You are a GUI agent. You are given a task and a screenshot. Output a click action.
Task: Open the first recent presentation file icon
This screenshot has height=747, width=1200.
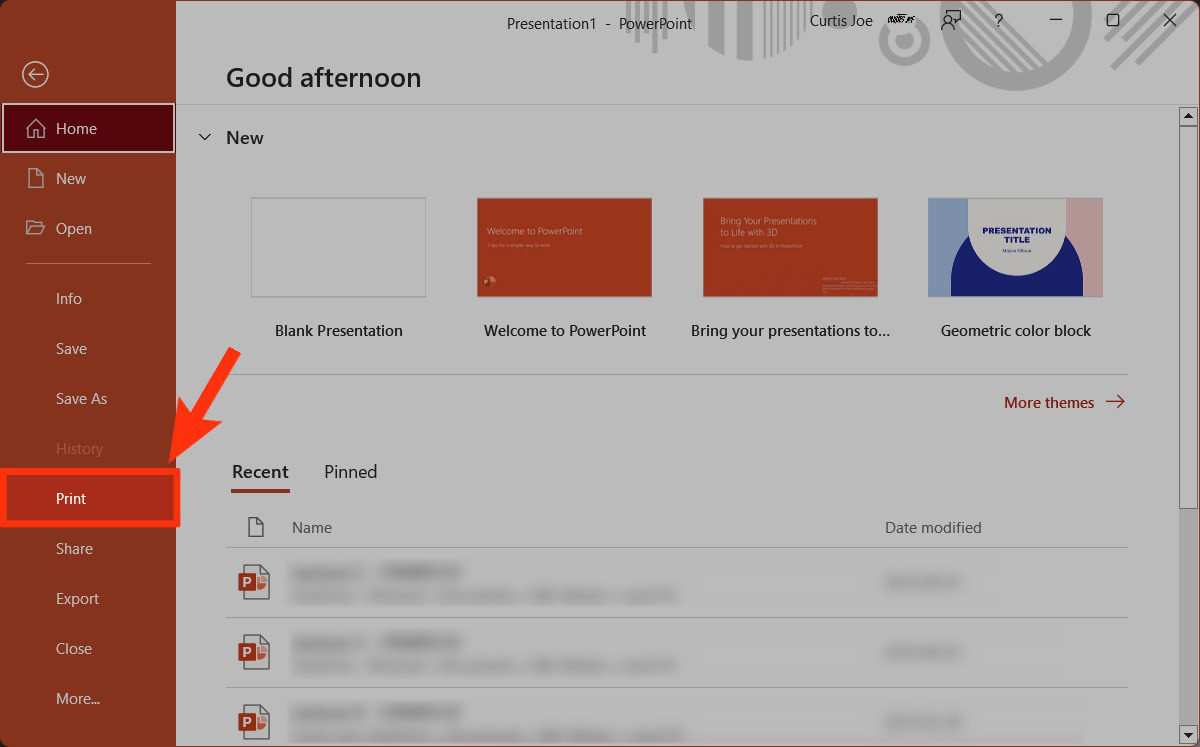[x=255, y=582]
